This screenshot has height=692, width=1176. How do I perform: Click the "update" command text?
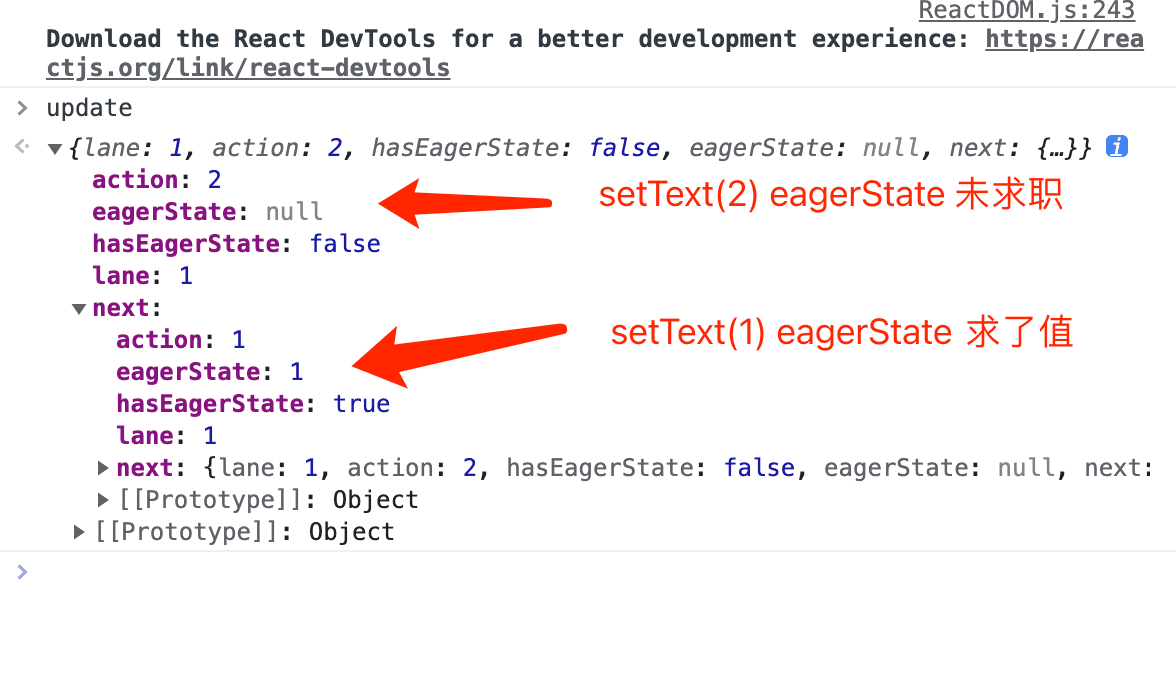click(x=89, y=108)
